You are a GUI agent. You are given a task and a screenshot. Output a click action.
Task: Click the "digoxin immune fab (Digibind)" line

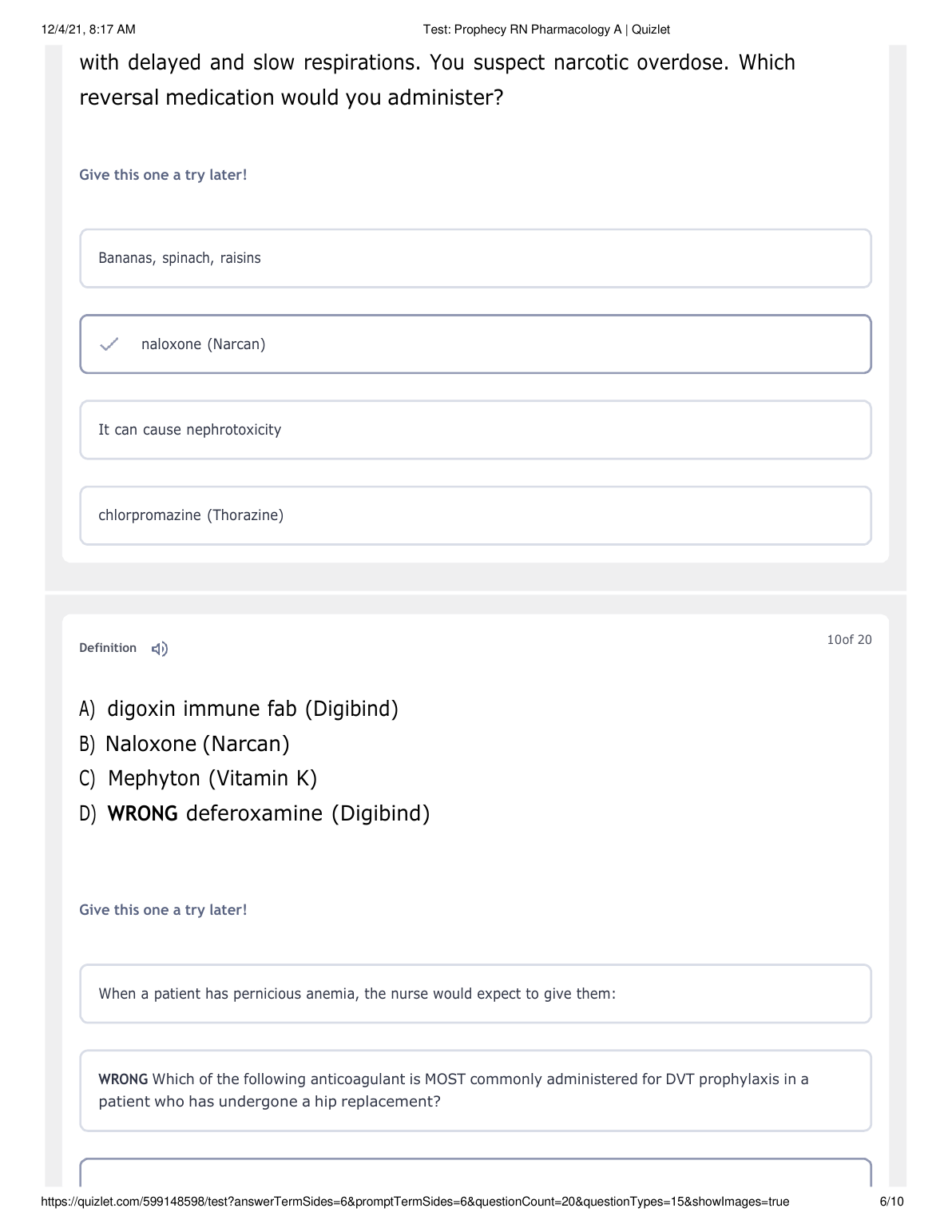[252, 709]
